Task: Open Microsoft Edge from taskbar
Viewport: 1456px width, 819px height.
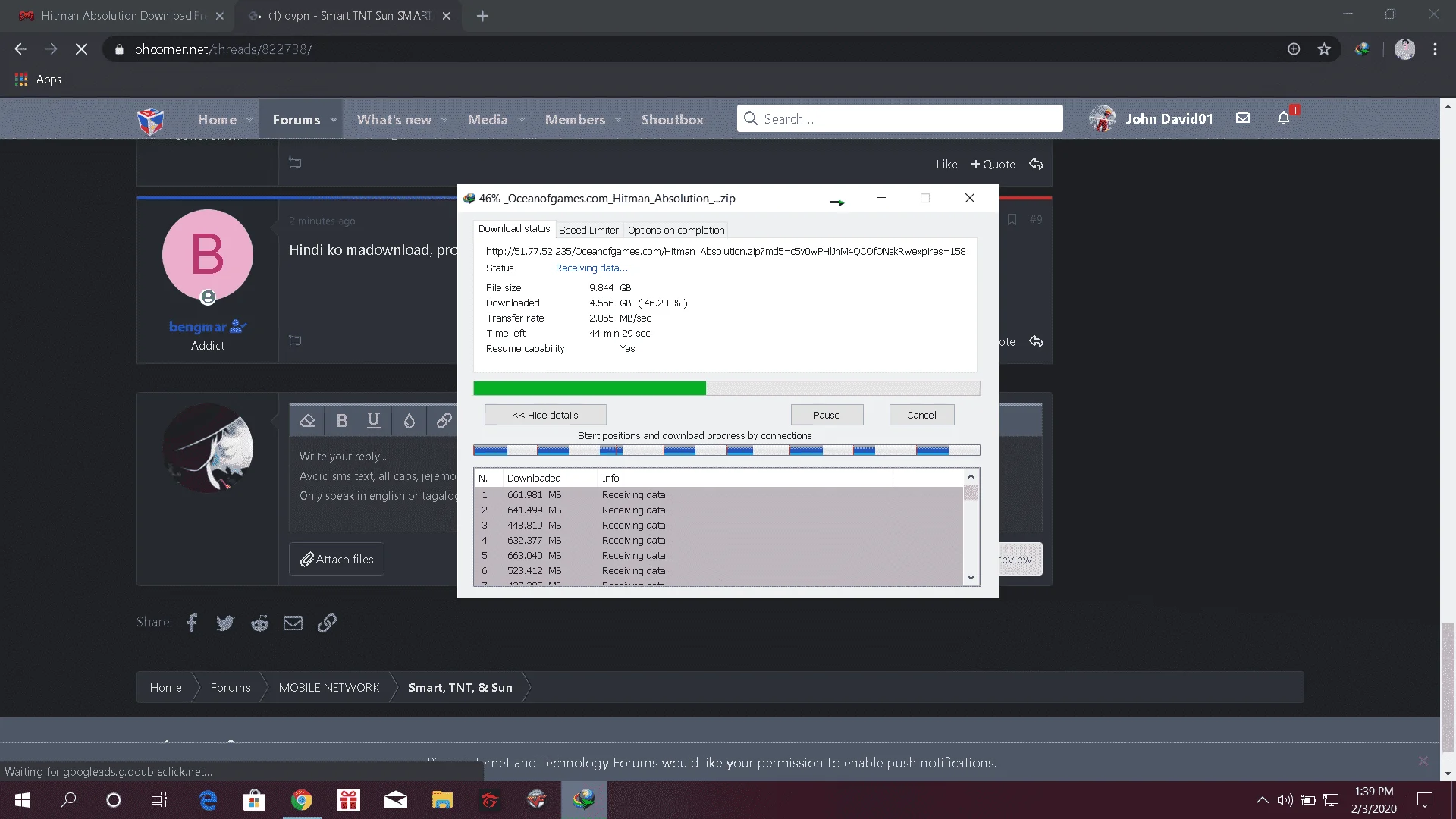Action: 207,800
